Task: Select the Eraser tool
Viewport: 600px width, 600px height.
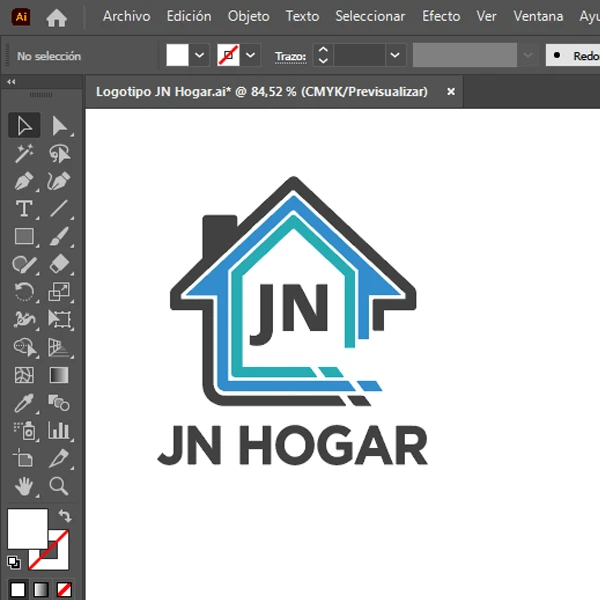Action: (59, 264)
